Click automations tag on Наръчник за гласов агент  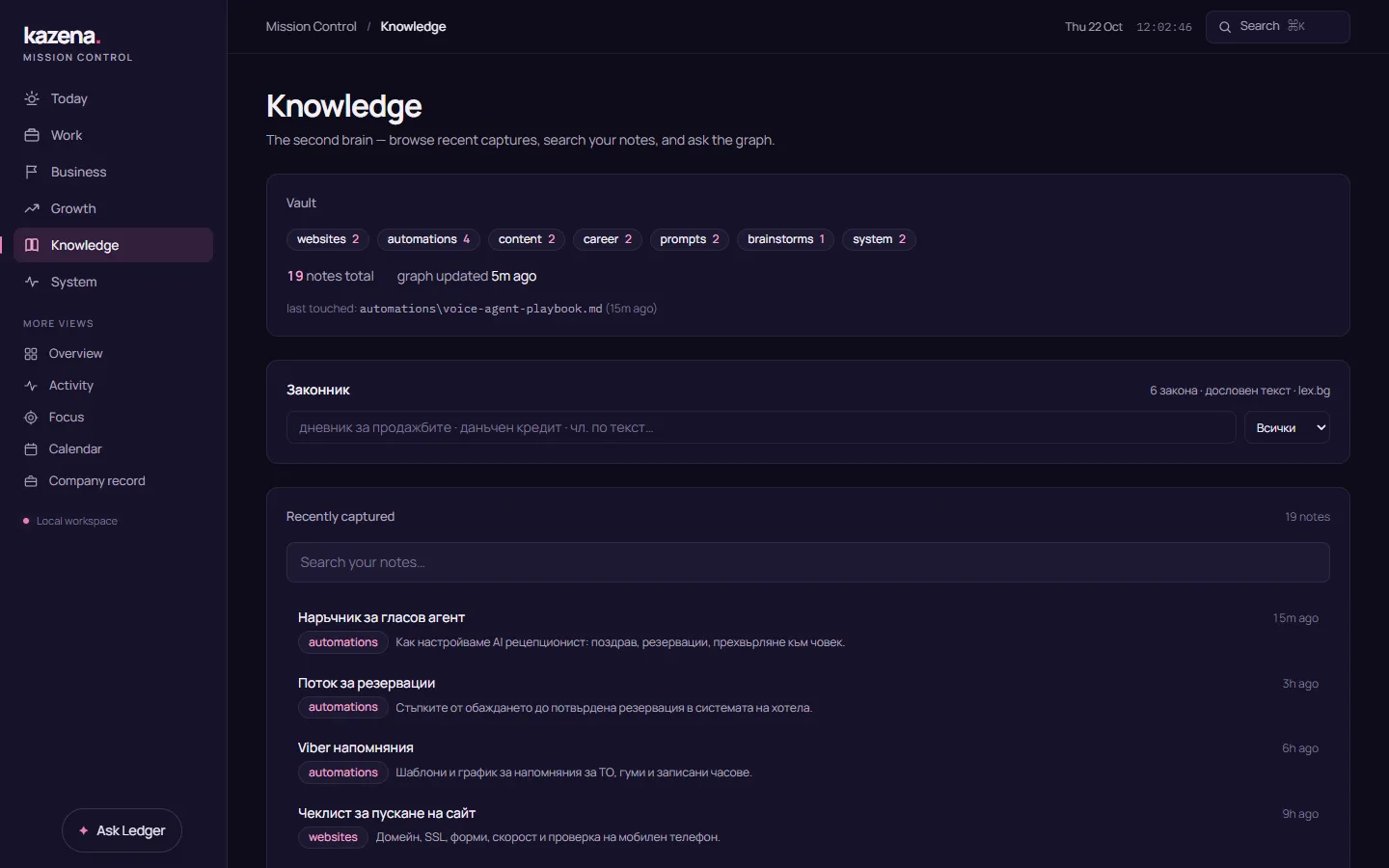343,642
